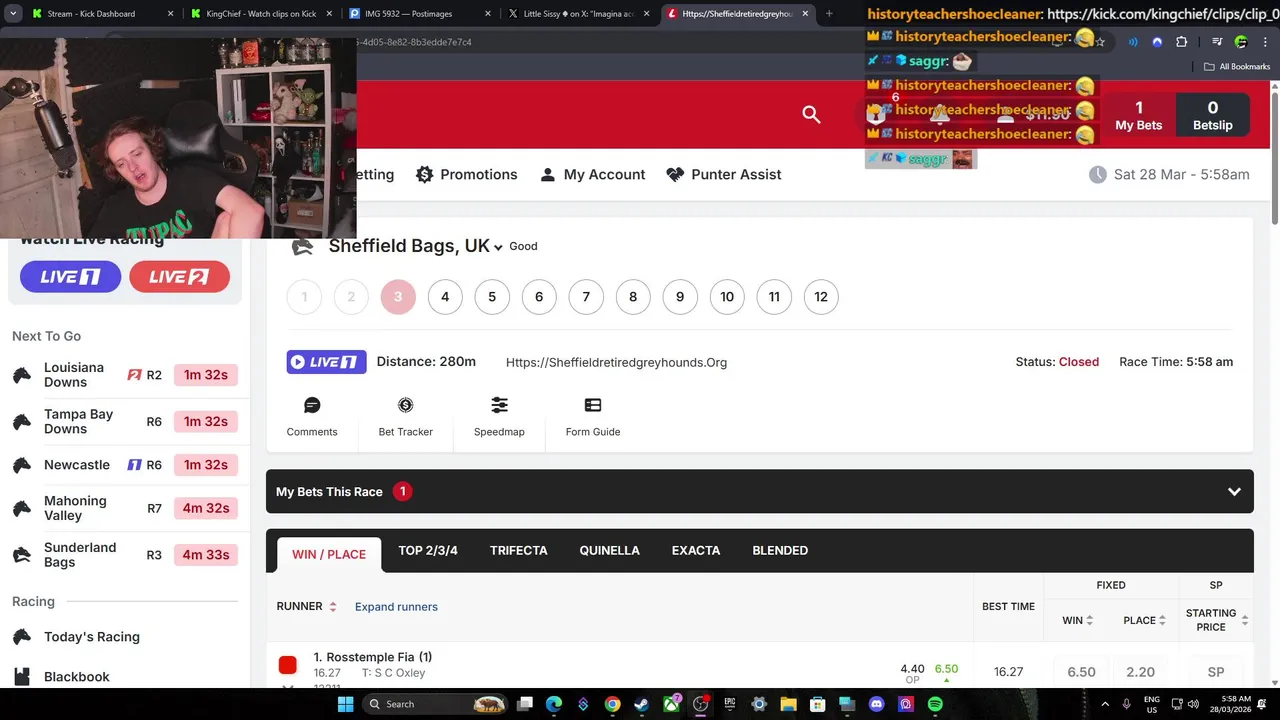Open OBS Studio from the taskbar
This screenshot has height=720, width=1280.
coord(700,704)
